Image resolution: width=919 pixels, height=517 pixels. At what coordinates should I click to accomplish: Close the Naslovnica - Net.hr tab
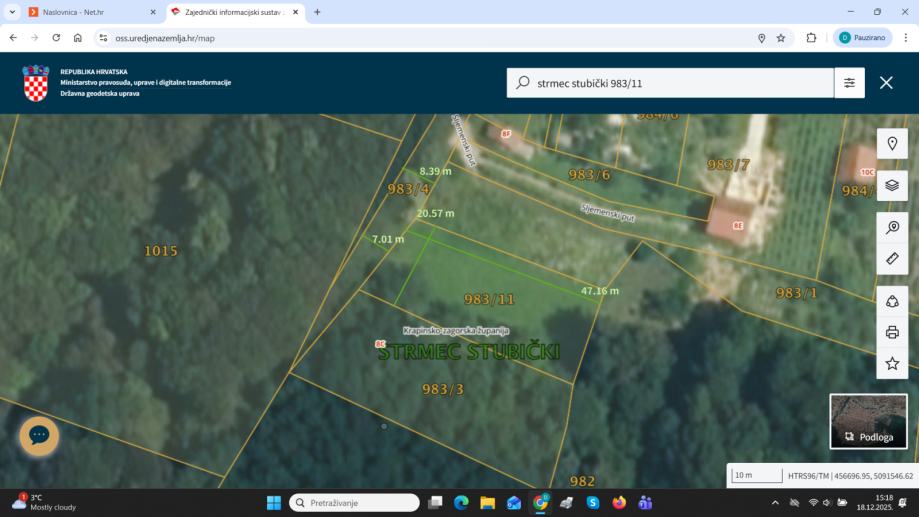153,12
